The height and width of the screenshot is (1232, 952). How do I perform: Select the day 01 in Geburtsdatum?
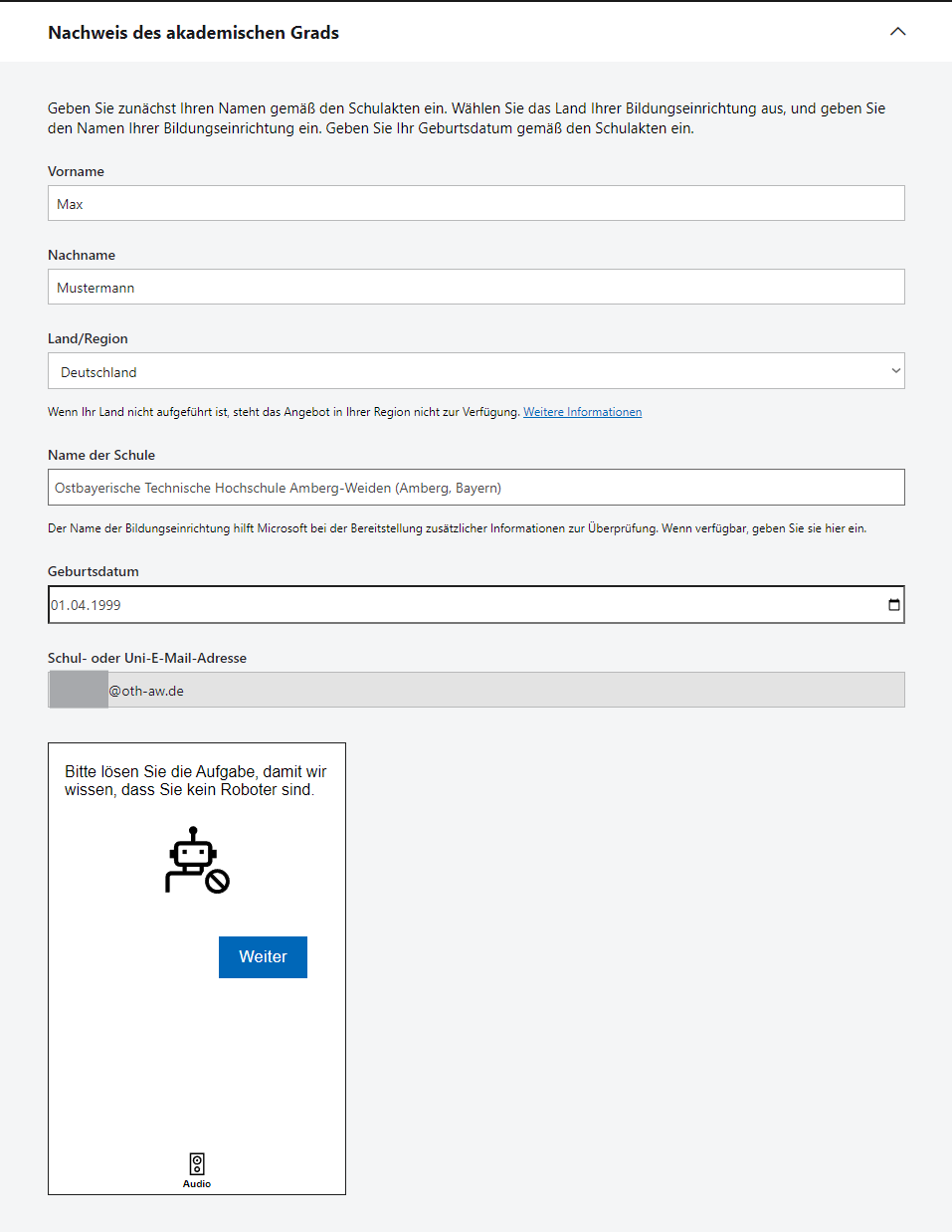(x=58, y=605)
